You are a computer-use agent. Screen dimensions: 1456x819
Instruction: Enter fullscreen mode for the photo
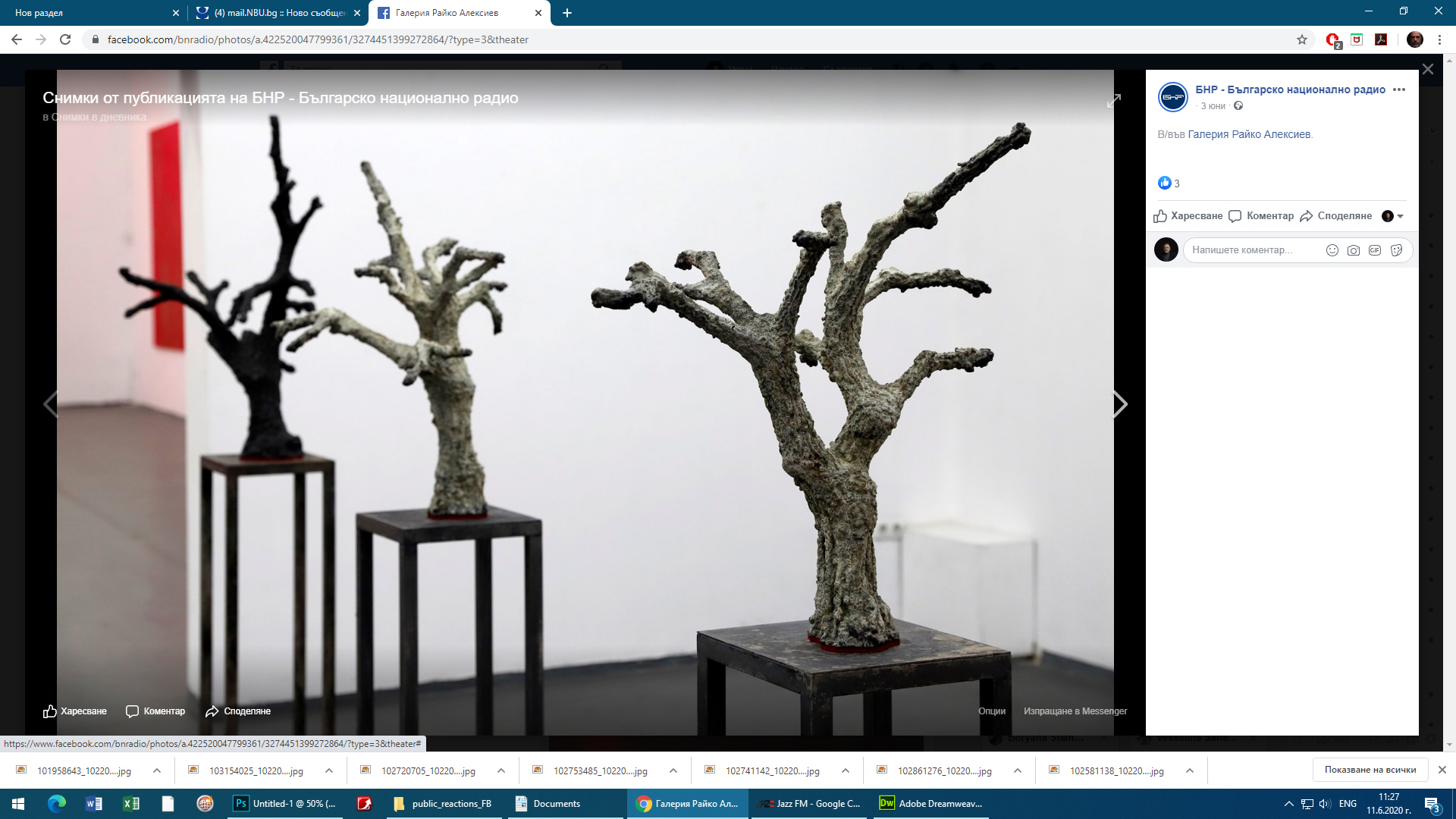(x=1114, y=101)
